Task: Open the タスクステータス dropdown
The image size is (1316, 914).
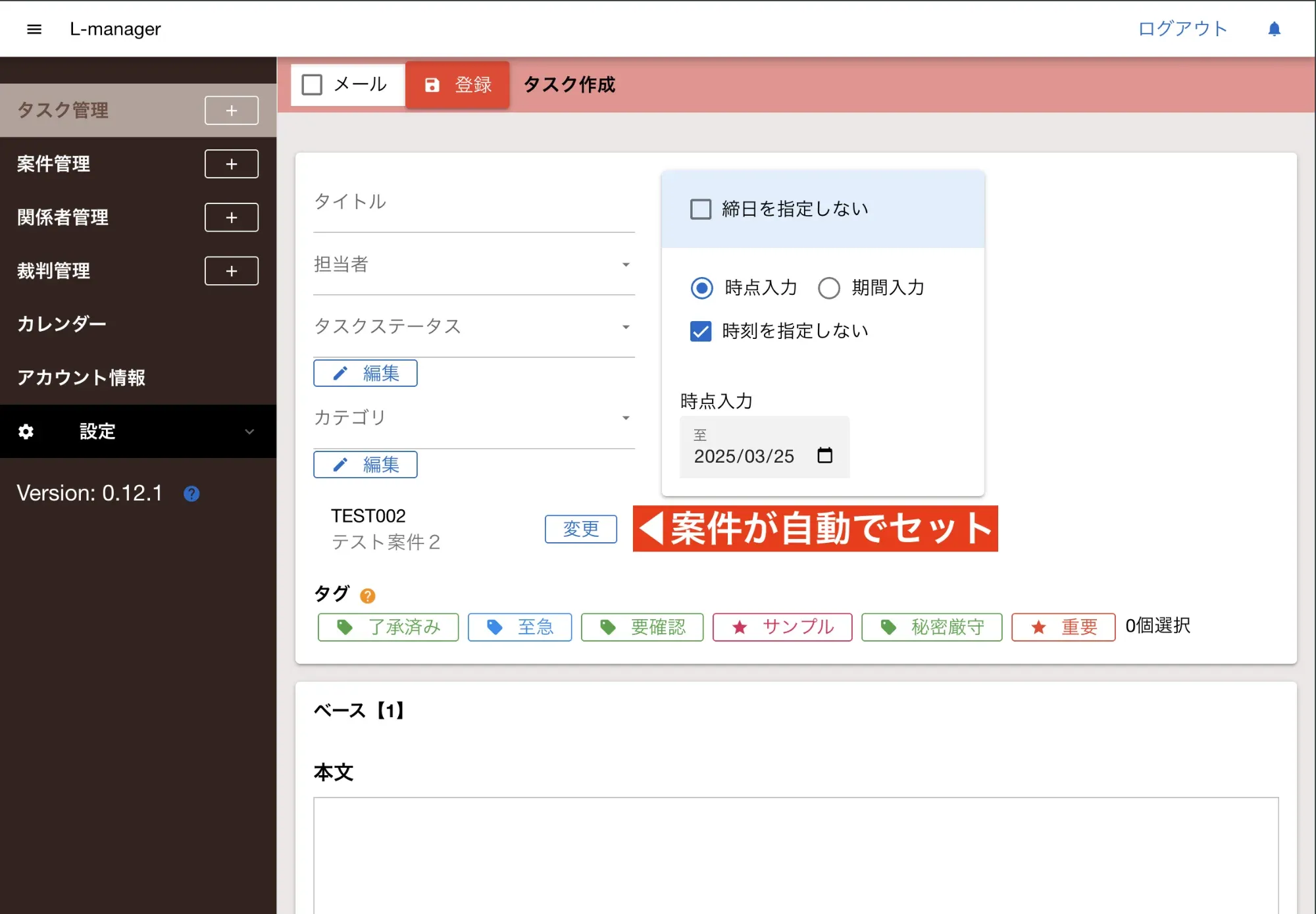Action: 474,327
